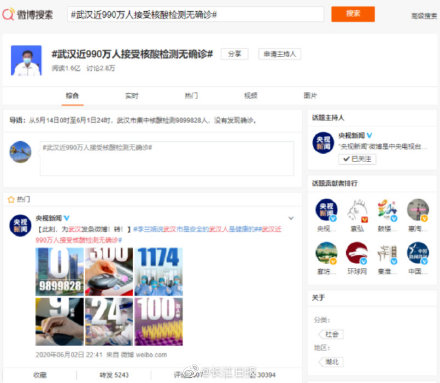The height and width of the screenshot is (383, 440).
Task: Click the topic header avatar thumbnail
Action: point(26,61)
